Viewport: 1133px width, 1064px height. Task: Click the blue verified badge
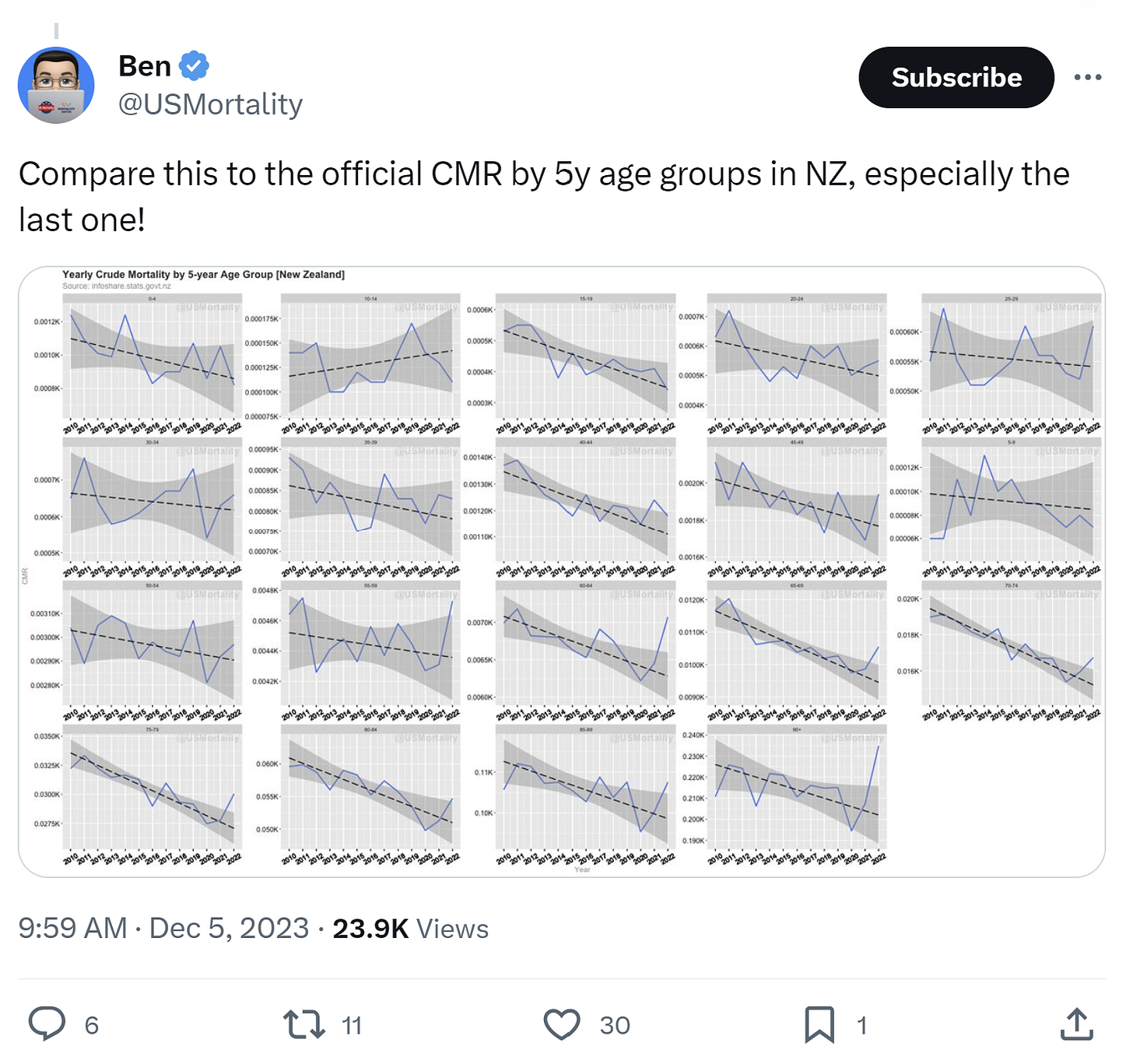pyautogui.click(x=194, y=66)
